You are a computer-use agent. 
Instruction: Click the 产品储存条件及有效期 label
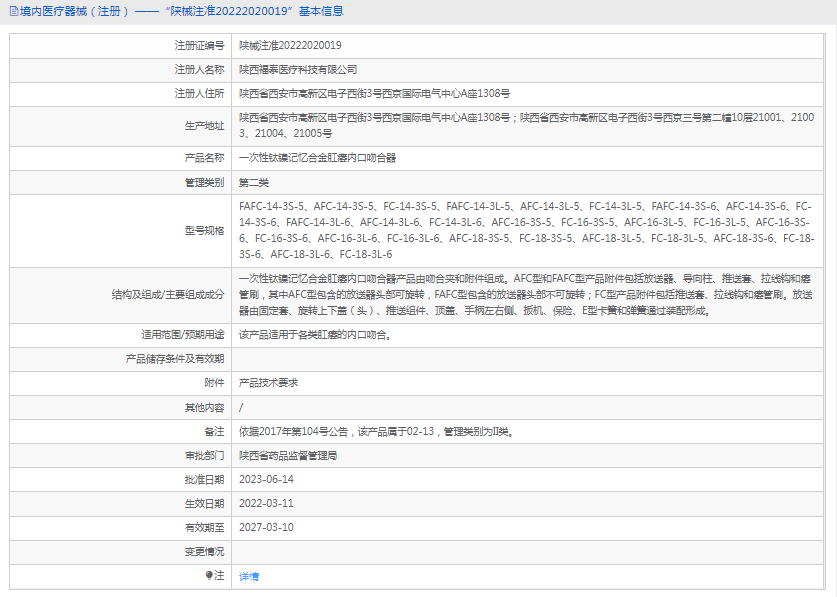click(175, 359)
